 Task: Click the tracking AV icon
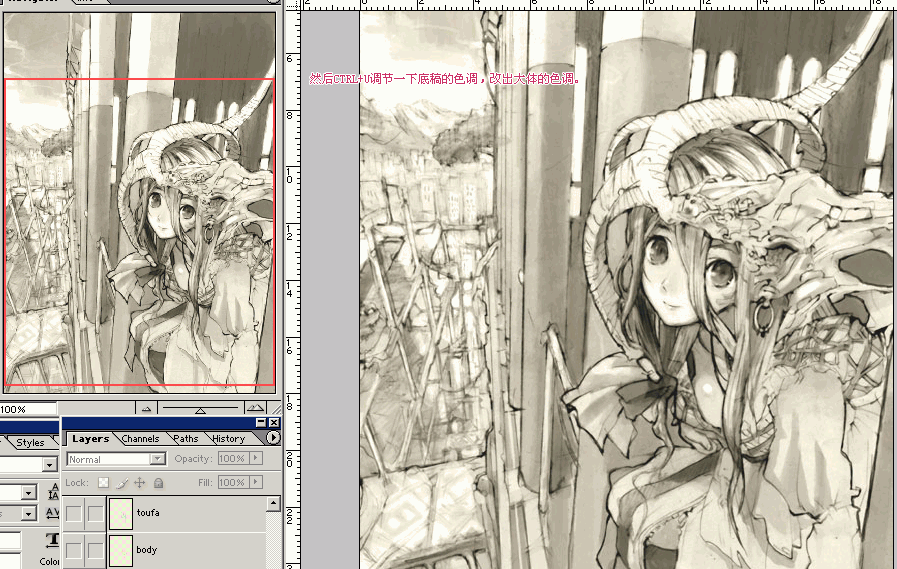pos(53,513)
